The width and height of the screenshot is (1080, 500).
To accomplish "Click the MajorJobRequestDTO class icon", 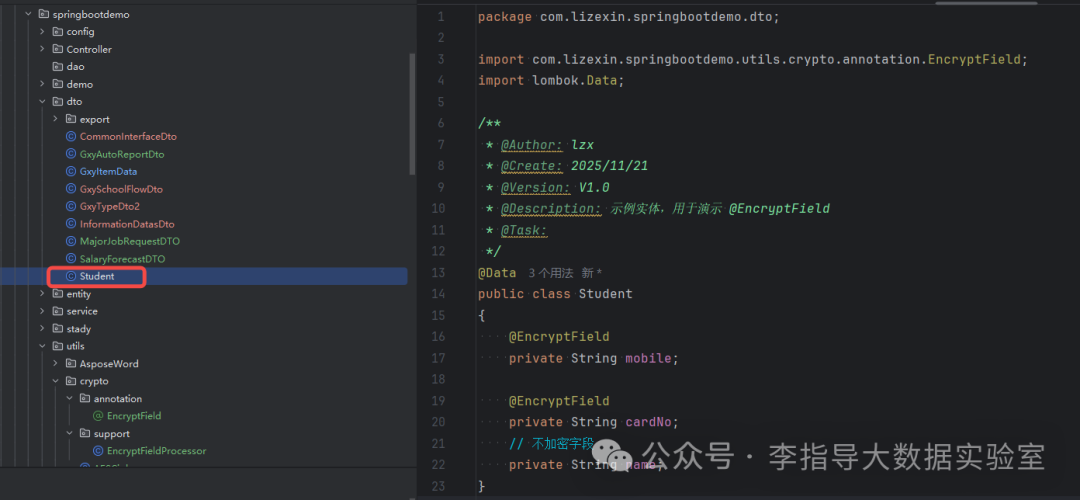I will (71, 241).
